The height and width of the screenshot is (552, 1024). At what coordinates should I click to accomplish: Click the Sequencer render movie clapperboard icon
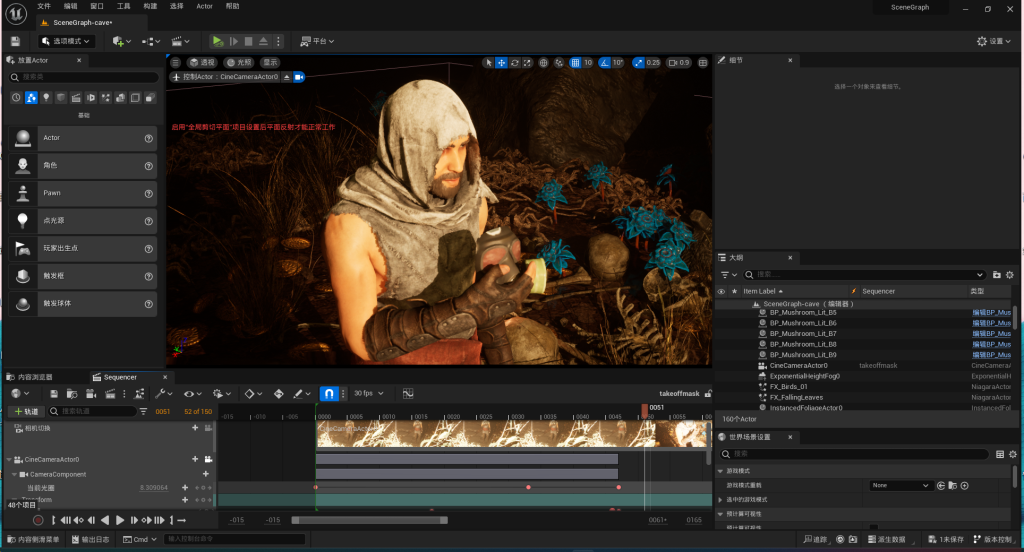tap(110, 394)
